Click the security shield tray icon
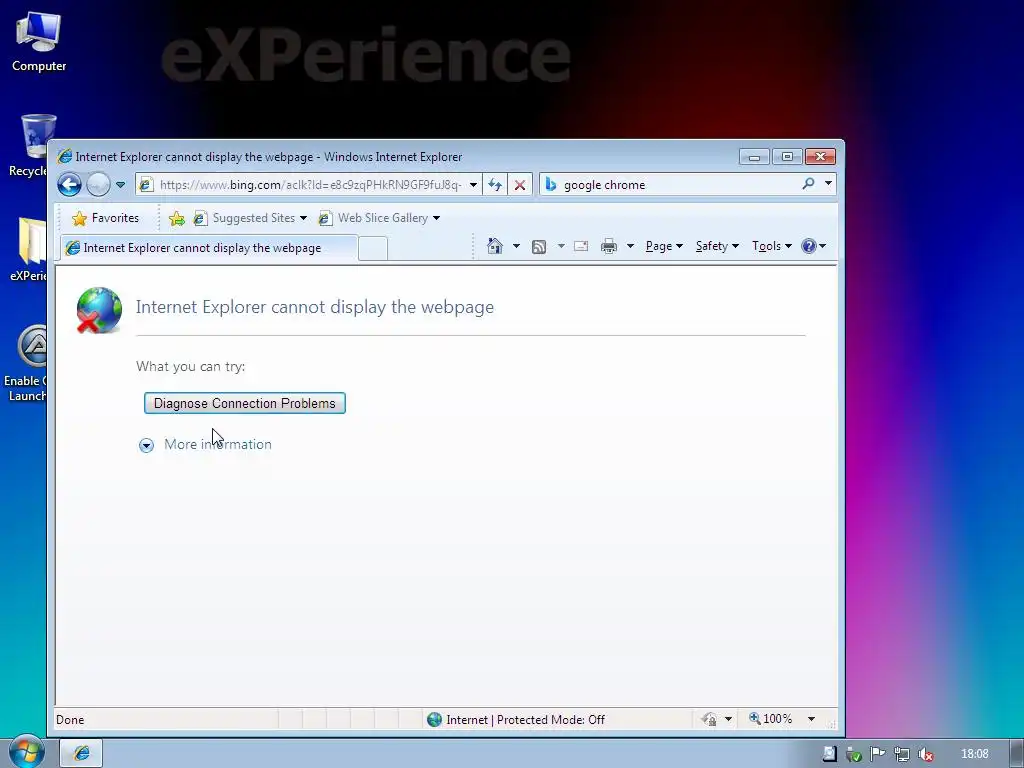The width and height of the screenshot is (1024, 768). pos(853,754)
